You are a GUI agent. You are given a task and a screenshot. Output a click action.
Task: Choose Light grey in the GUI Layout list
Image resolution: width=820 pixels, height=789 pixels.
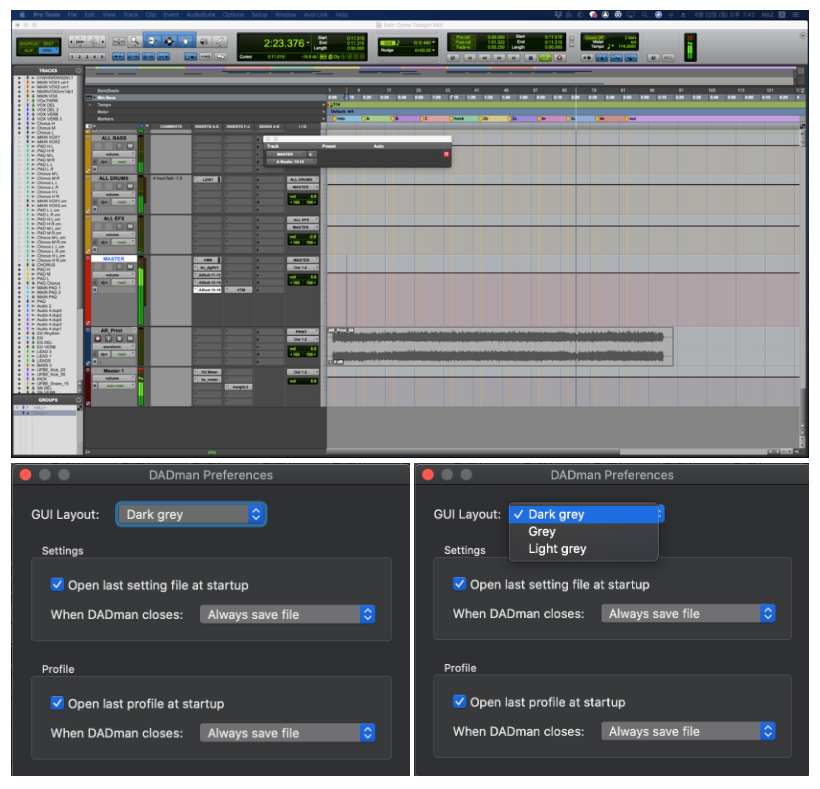(584, 549)
